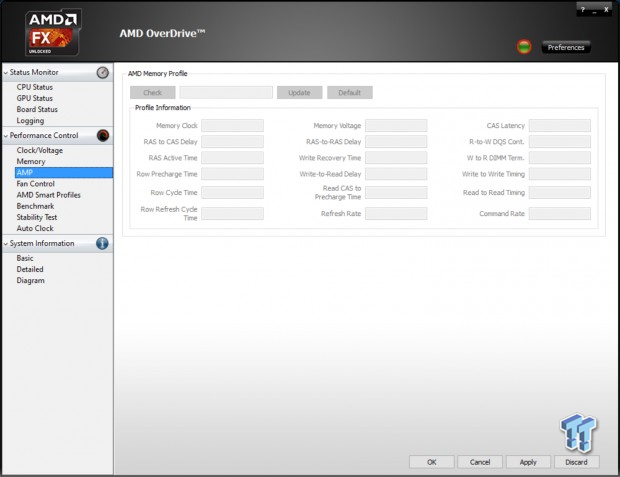Click the green status indicator icon
This screenshot has width=620, height=477.
click(x=523, y=47)
